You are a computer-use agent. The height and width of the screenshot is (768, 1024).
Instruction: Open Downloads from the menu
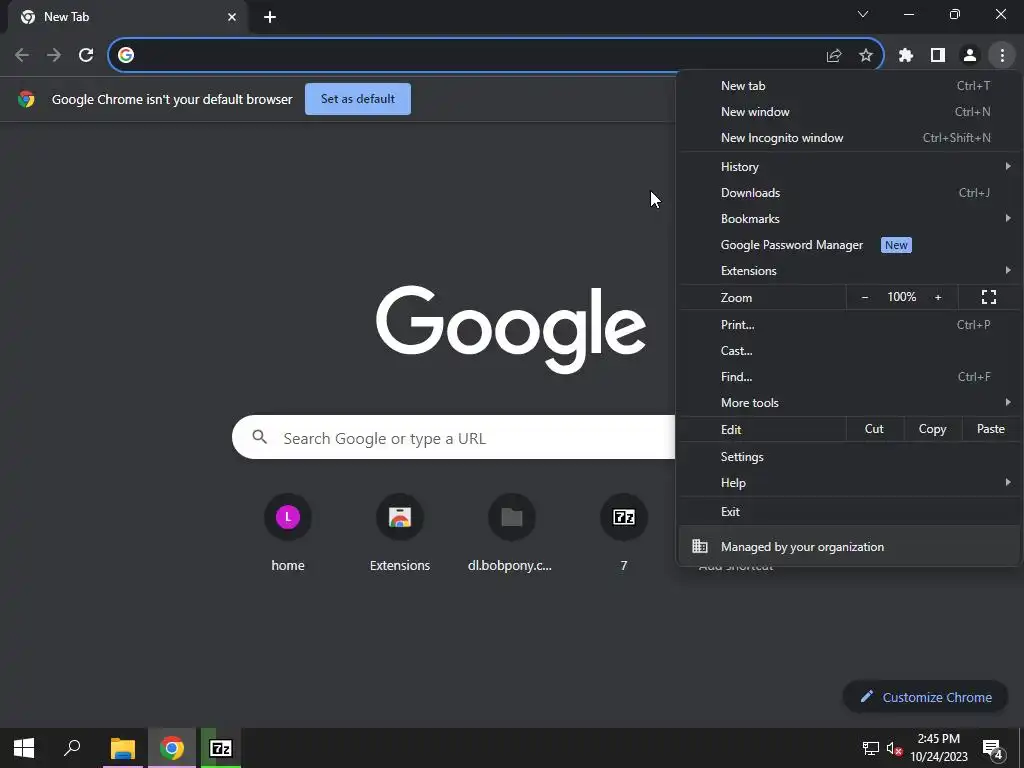pos(849,193)
